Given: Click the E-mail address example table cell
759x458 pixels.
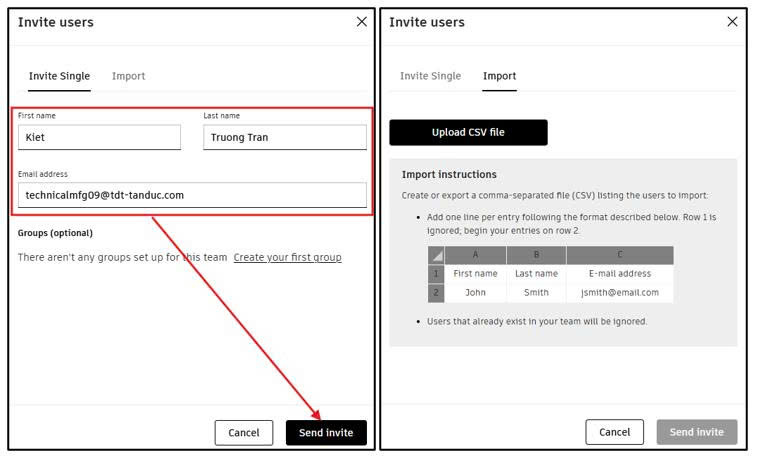Looking at the screenshot, I should 620,274.
